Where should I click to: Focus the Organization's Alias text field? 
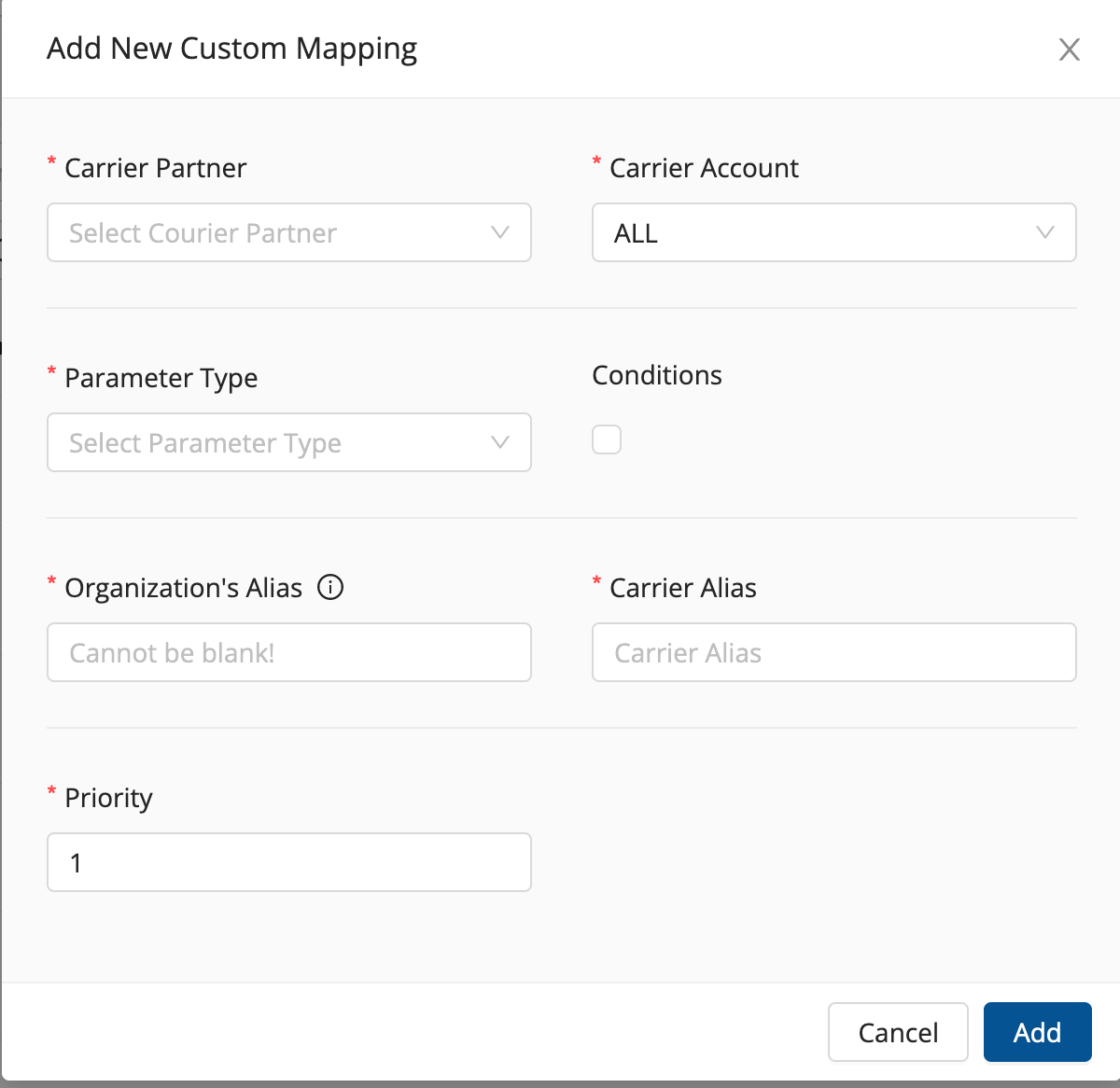click(x=289, y=652)
